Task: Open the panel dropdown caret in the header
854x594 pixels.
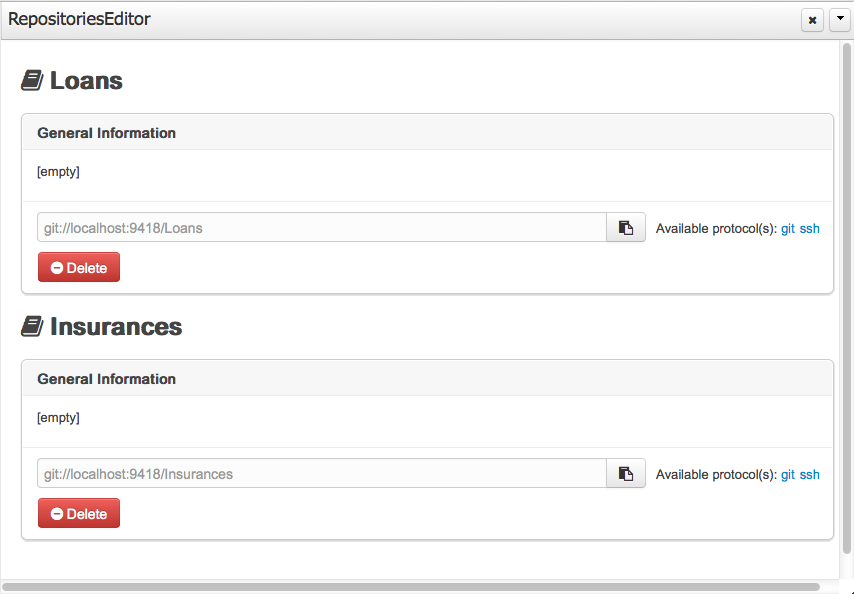Action: click(x=839, y=20)
